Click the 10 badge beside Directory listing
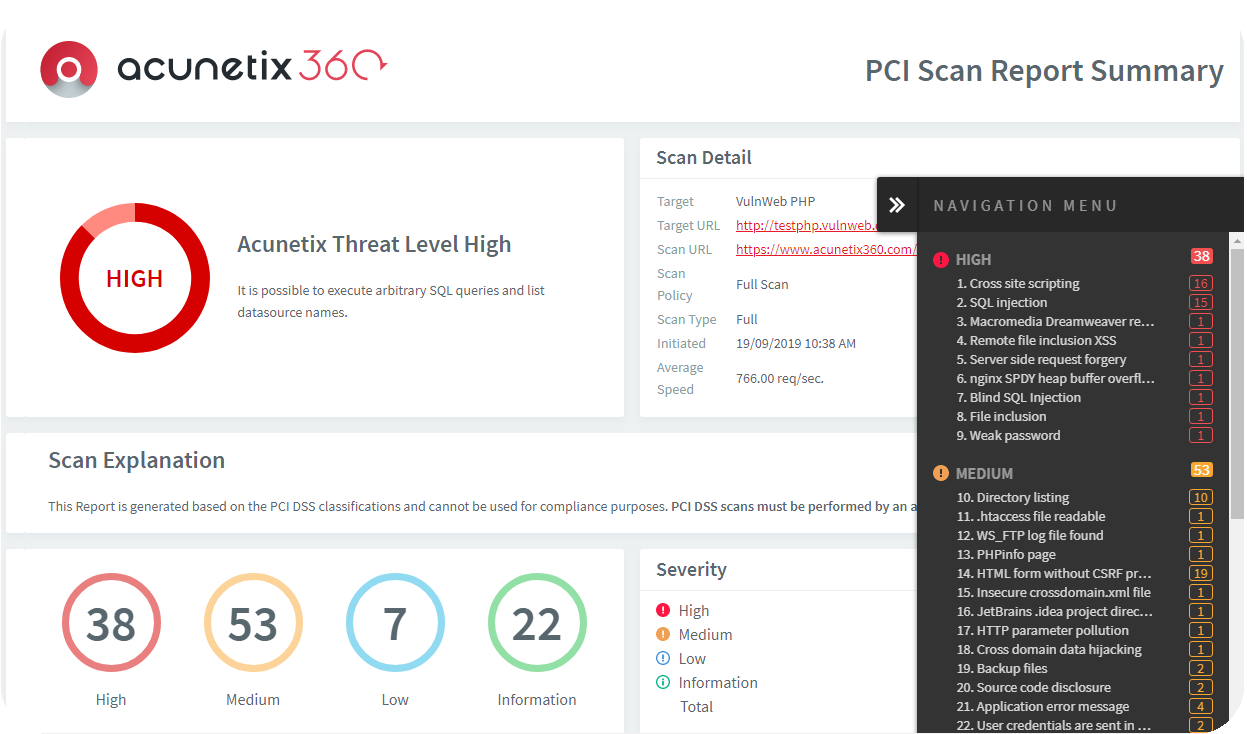The image size is (1247, 734). 1200,497
